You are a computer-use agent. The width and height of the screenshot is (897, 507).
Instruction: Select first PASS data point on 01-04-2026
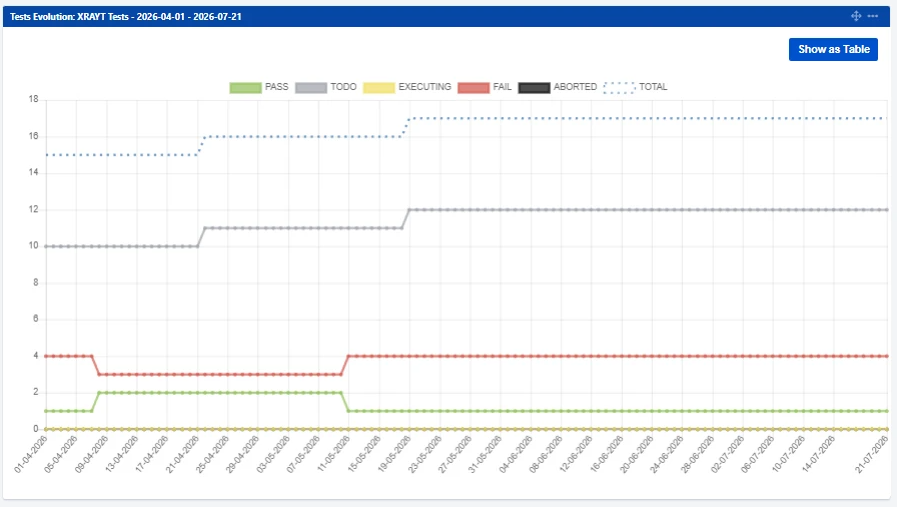46,411
